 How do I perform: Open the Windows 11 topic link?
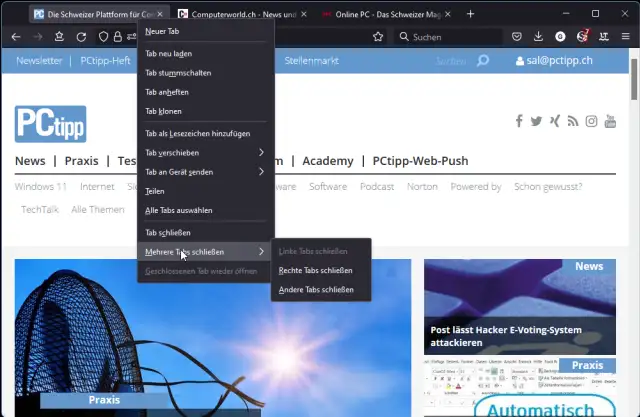point(41,187)
